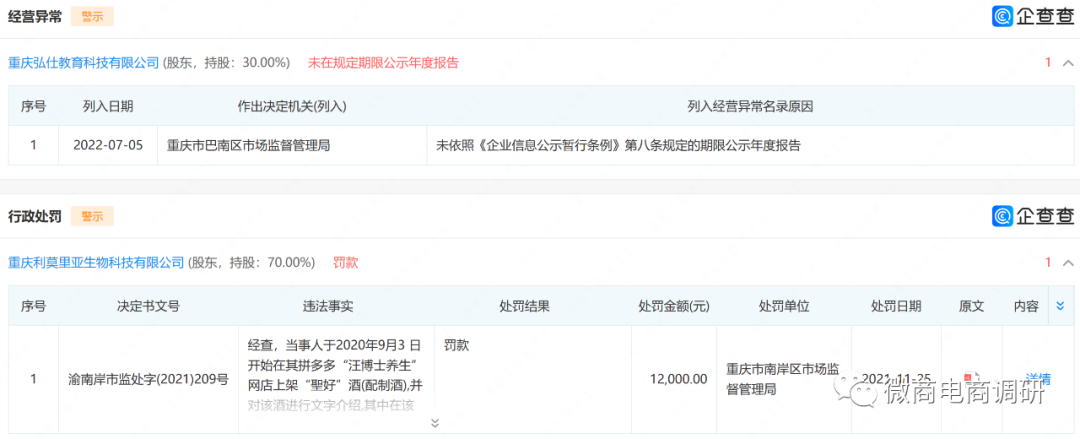
Task: Click the red 未在规定期限公示年度报告 label
Action: click(x=383, y=63)
